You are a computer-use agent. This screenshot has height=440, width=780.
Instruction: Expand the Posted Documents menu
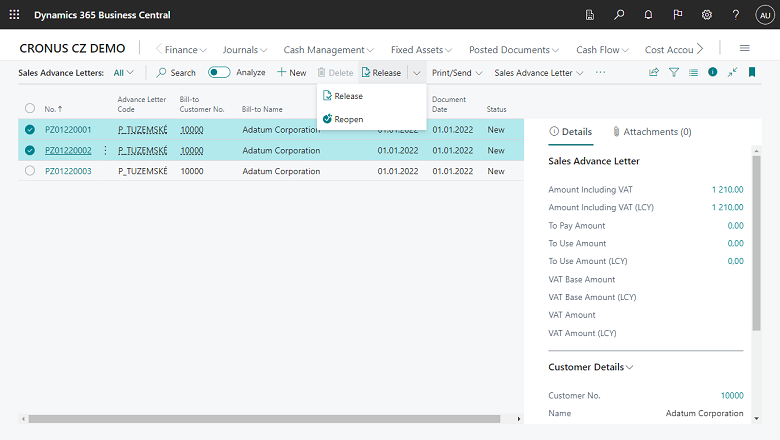(514, 50)
